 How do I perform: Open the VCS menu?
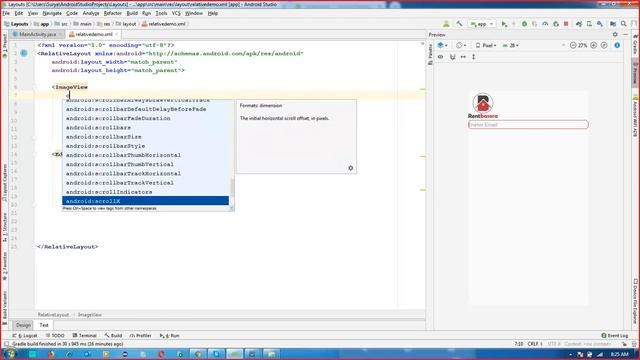[x=176, y=13]
